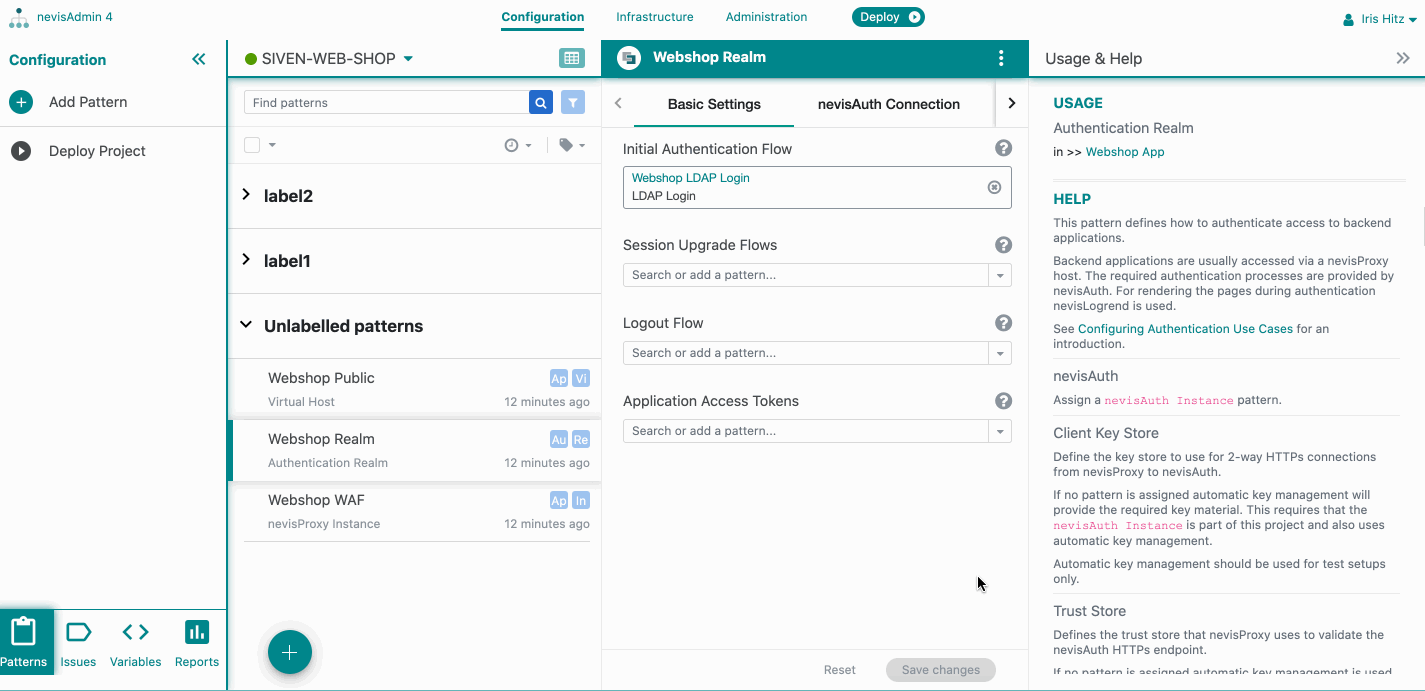The height and width of the screenshot is (691, 1425).
Task: Click the Deploy button in top bar
Action: click(x=887, y=17)
